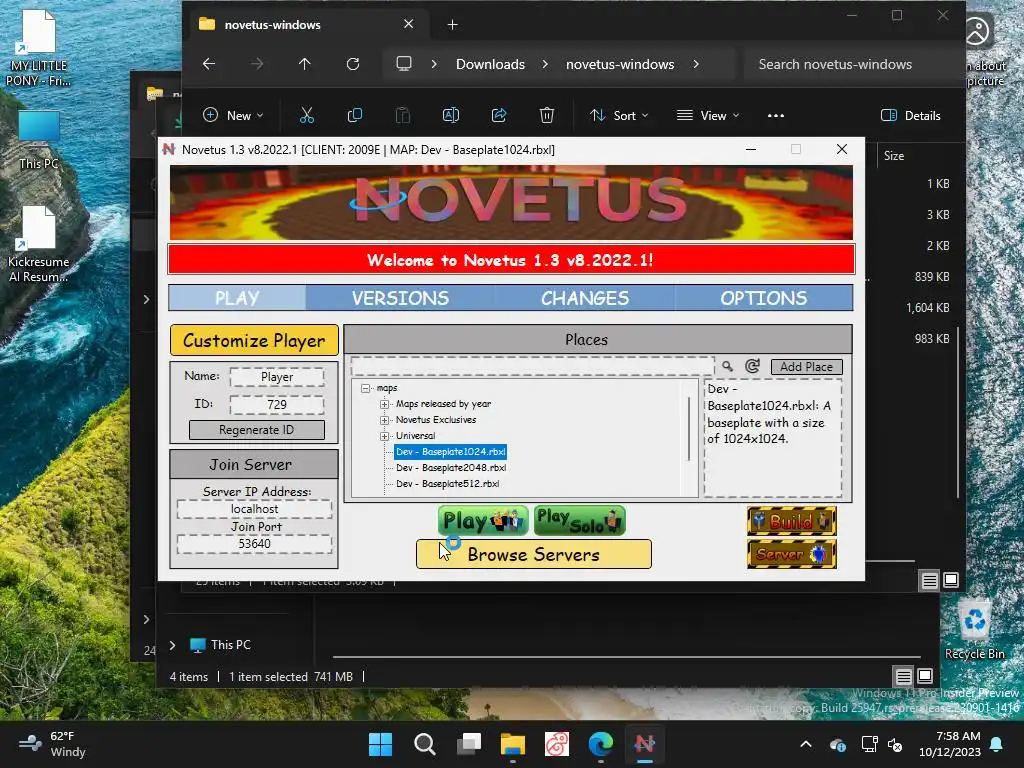Edit the player Name field
The height and width of the screenshot is (768, 1024).
tap(277, 377)
